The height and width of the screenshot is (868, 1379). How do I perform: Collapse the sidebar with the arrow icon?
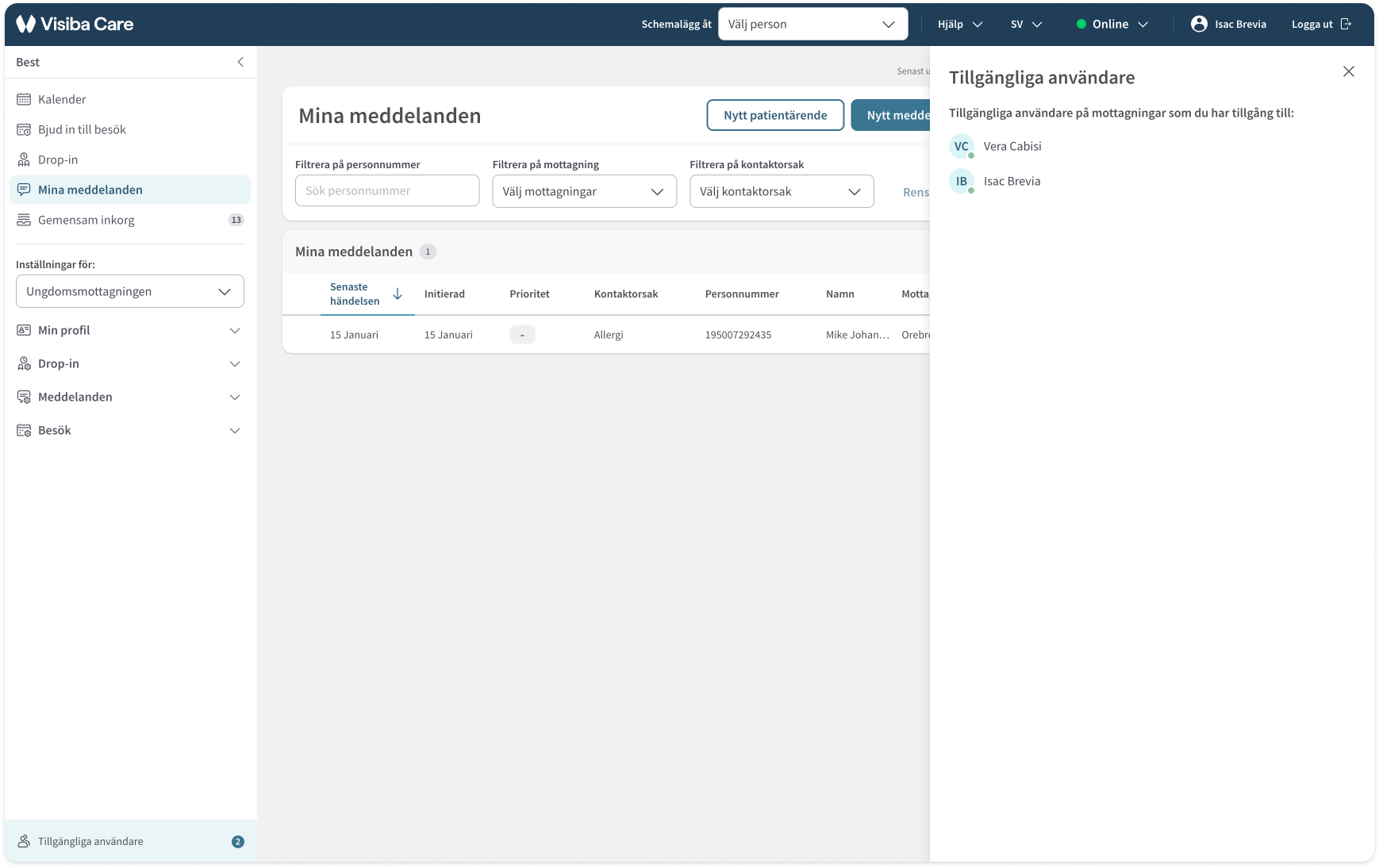(x=240, y=62)
